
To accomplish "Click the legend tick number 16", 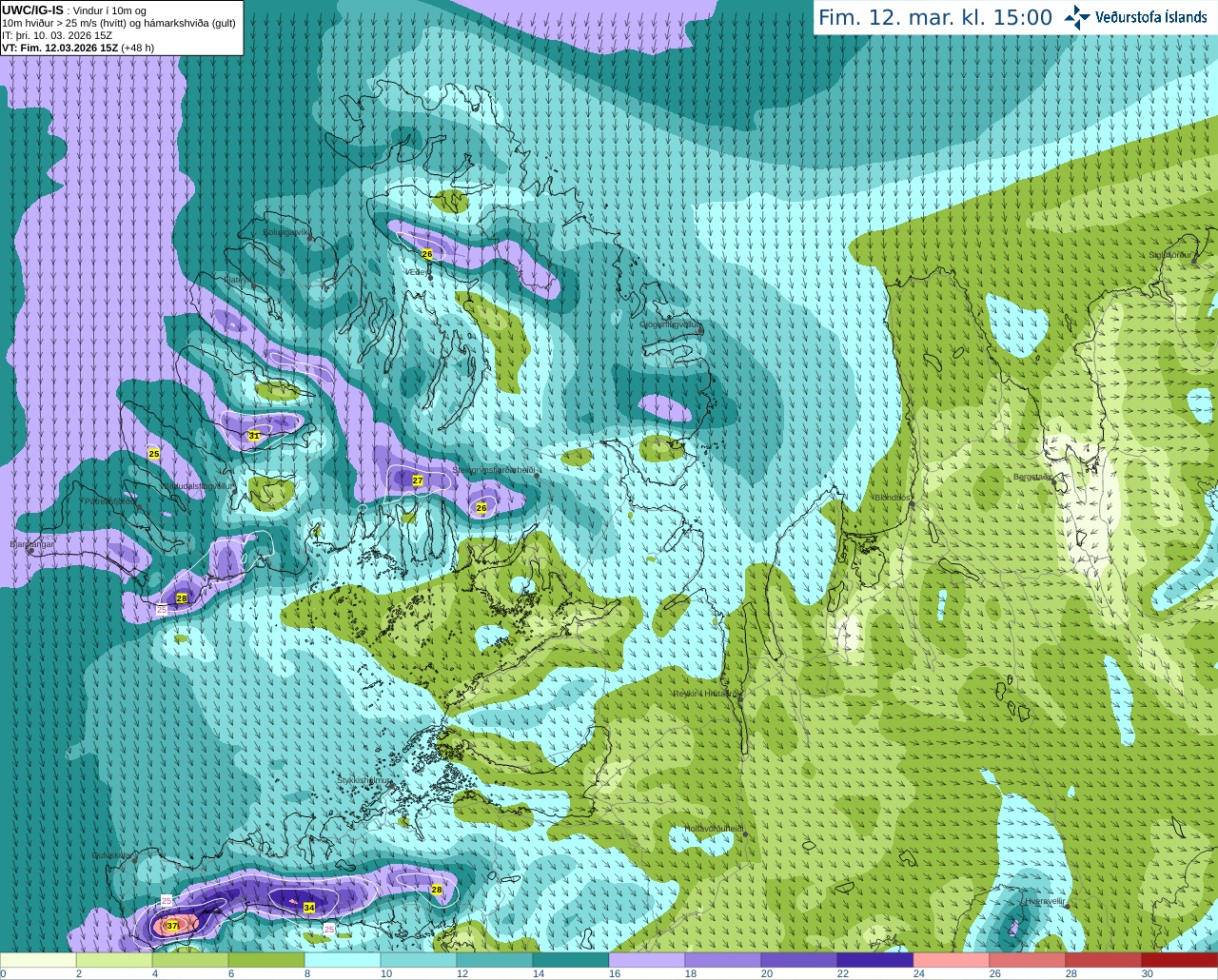I will pos(615,973).
